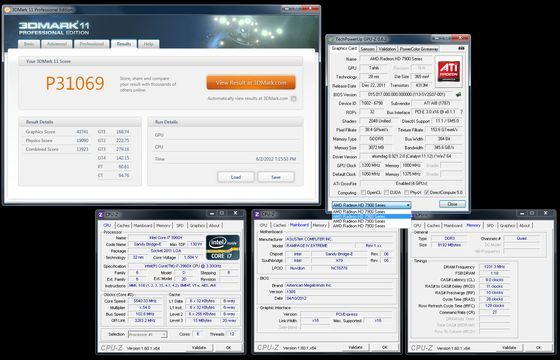Click the Combined Score row in Result Details
This screenshot has height=360, width=560.
coord(57,149)
